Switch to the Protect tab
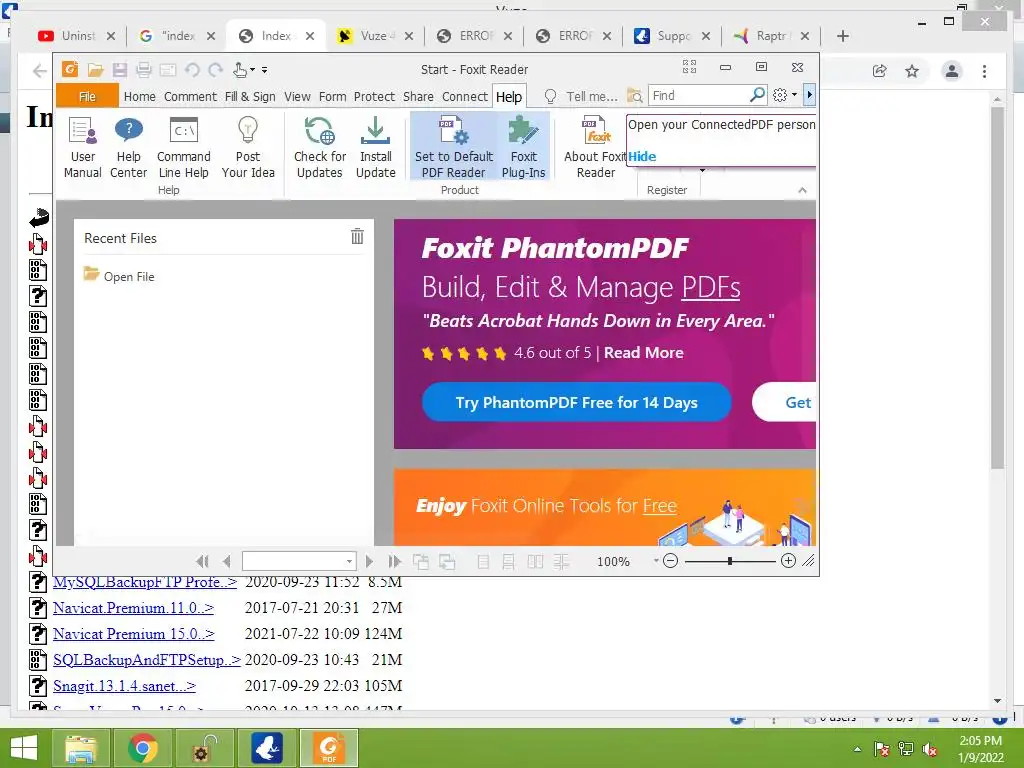Image resolution: width=1024 pixels, height=768 pixels. click(x=374, y=97)
